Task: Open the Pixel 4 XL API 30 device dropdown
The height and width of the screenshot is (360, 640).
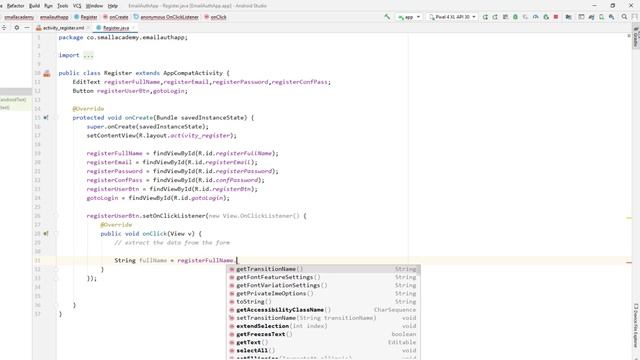Action: point(452,17)
